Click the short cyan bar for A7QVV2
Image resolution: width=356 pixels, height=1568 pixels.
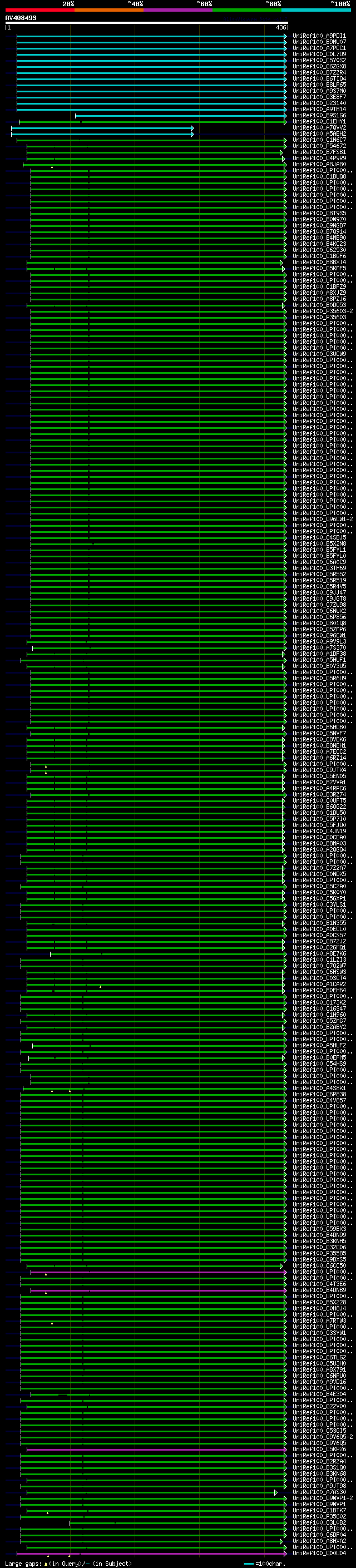(x=102, y=128)
